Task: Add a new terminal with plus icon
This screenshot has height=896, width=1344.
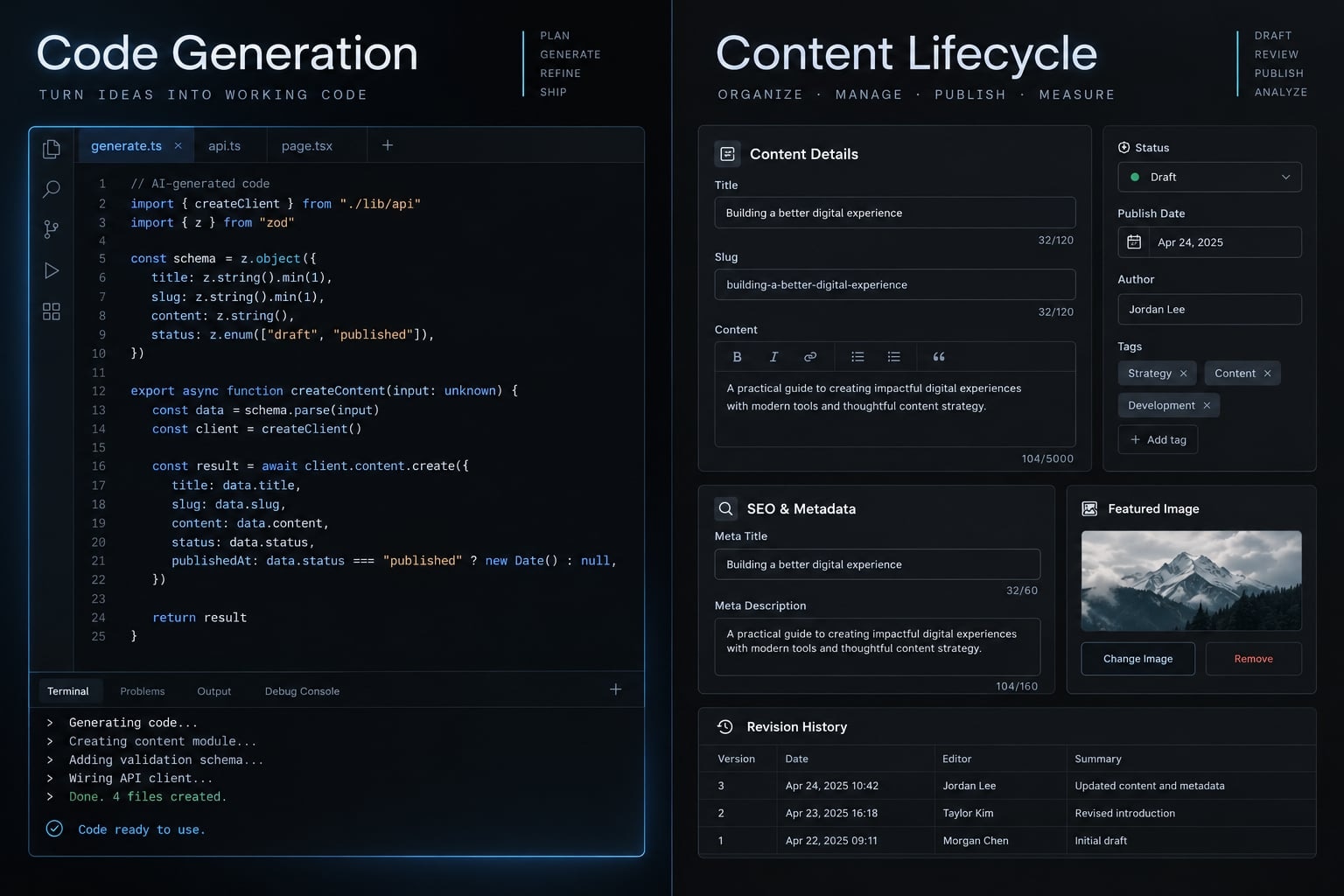Action: [616, 689]
